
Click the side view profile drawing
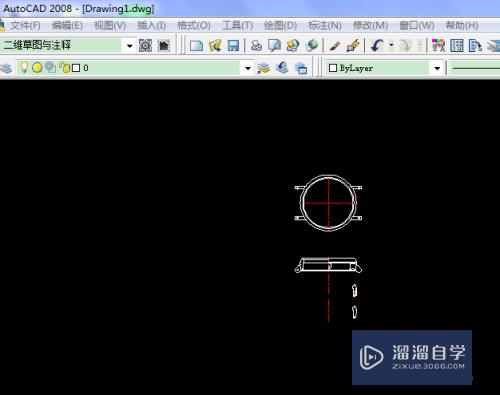328,265
